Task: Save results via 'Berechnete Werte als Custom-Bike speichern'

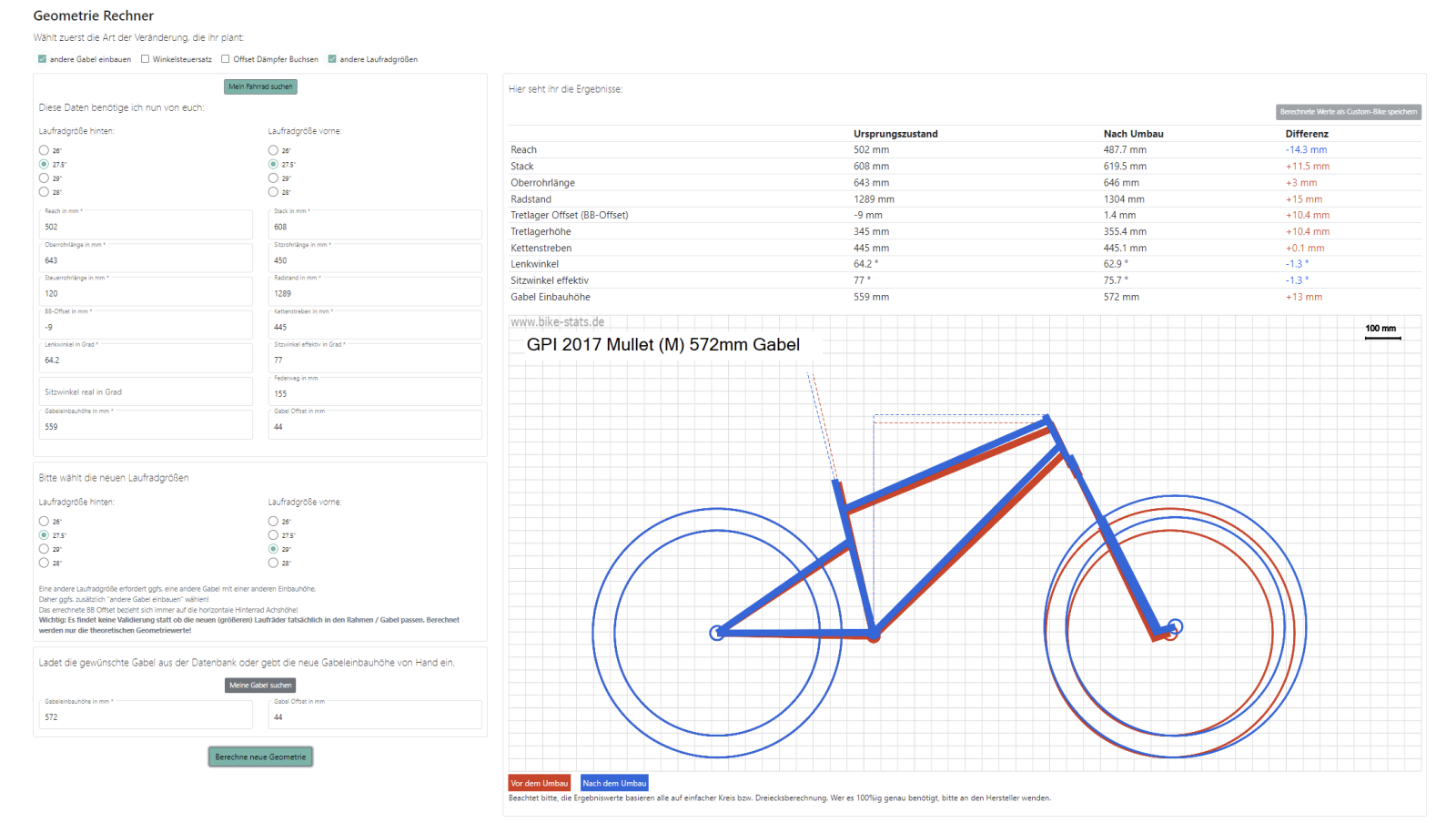Action: 1348,112
